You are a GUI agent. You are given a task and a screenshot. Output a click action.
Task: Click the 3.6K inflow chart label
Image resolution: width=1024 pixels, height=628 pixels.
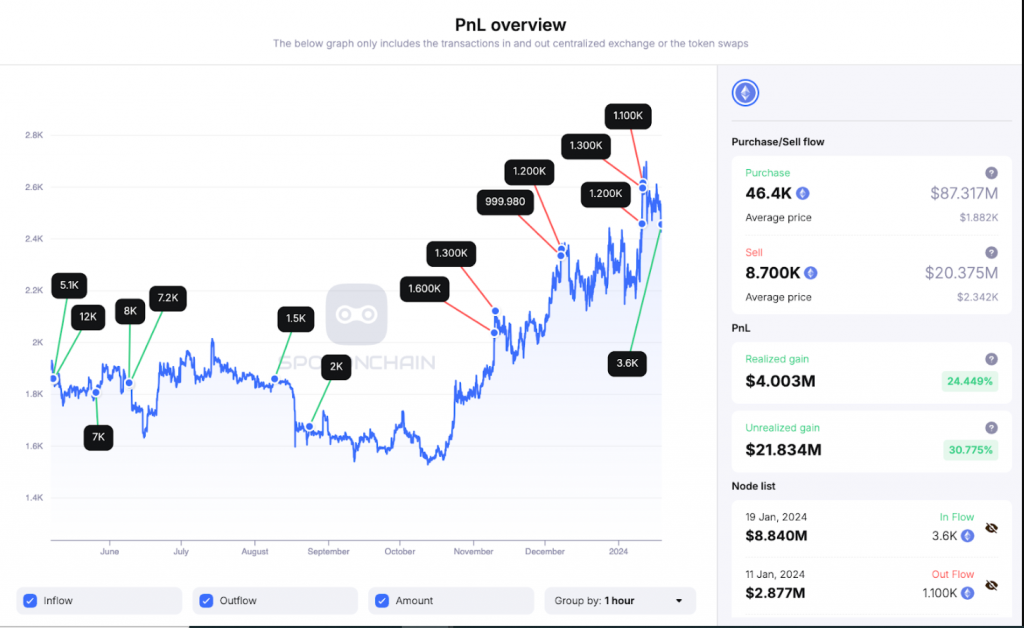pos(627,364)
